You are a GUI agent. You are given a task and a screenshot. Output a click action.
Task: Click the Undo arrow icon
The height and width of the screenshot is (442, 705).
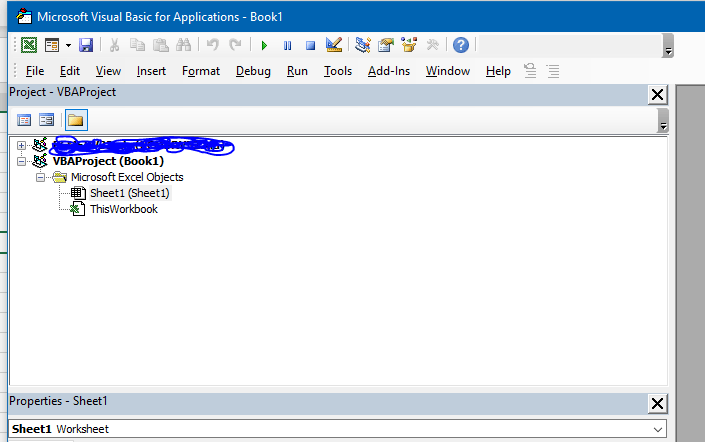point(213,45)
